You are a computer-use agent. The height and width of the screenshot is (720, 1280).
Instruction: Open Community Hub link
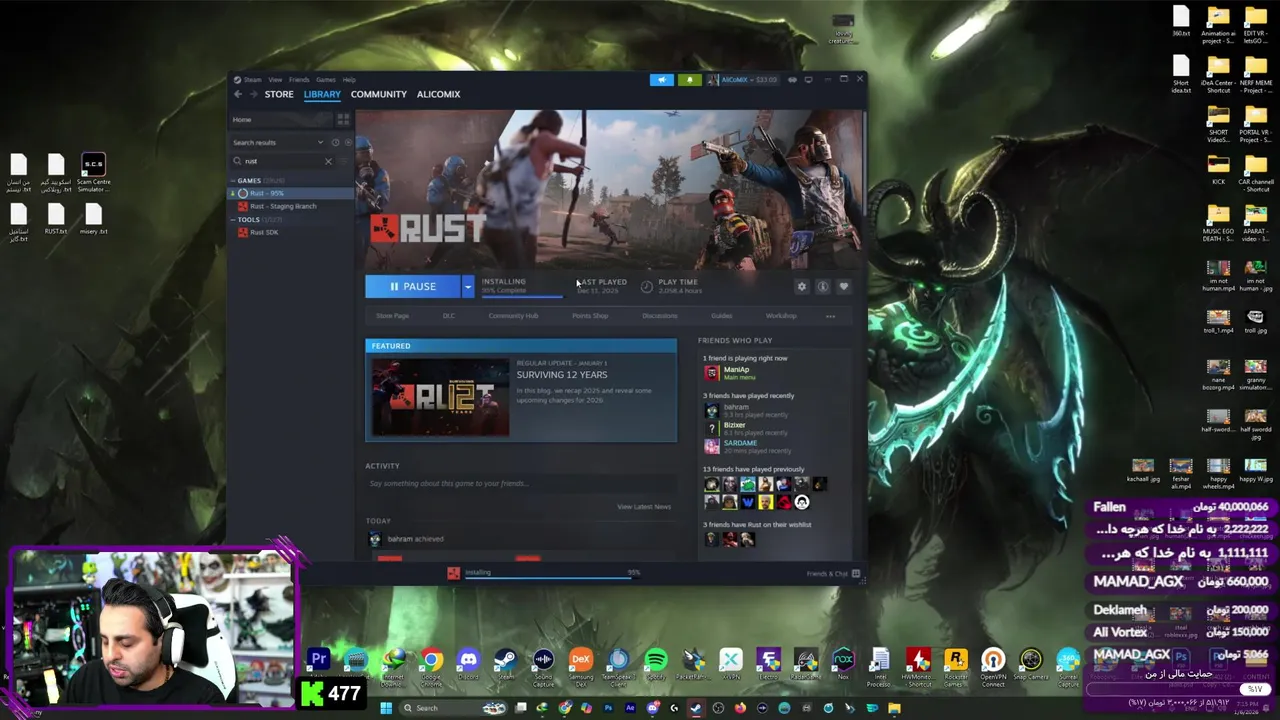point(513,316)
